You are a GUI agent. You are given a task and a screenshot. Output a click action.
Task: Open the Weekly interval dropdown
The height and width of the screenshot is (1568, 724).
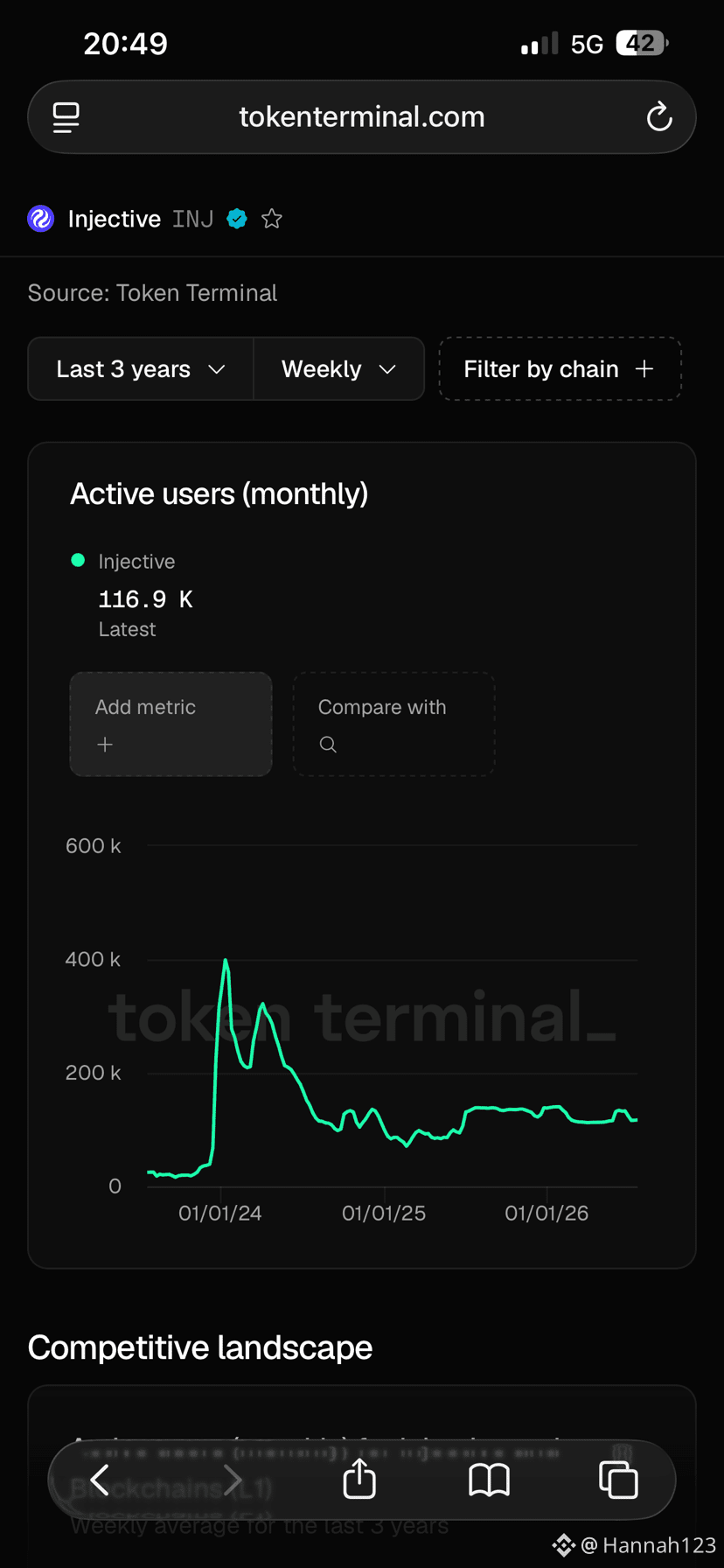(339, 369)
